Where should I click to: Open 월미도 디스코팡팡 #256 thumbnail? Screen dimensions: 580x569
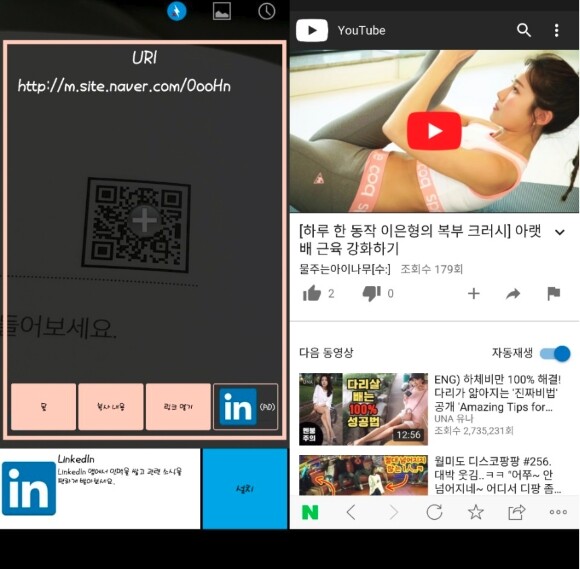363,475
